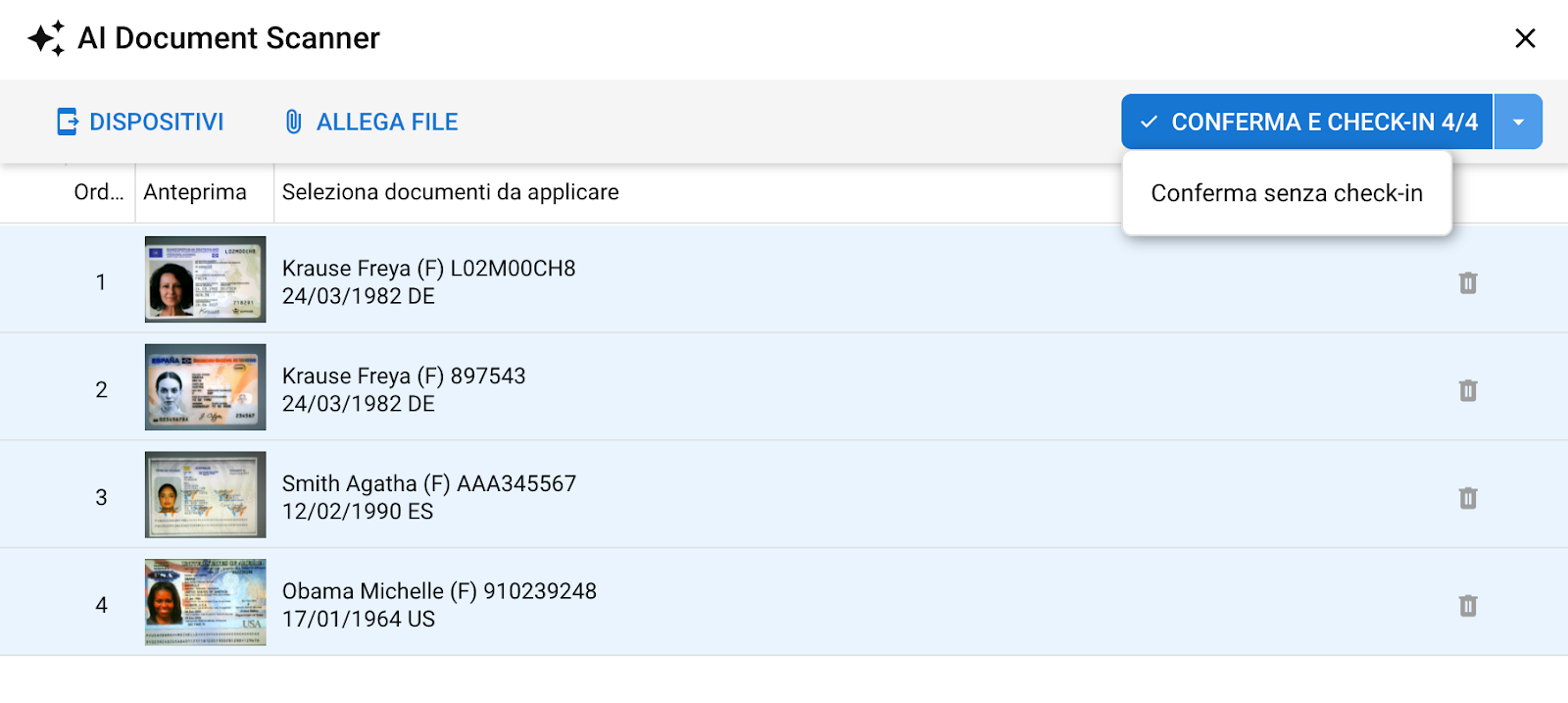Select the Obama Michelle 910239248 entry
The height and width of the screenshot is (703, 1568).
(x=438, y=605)
